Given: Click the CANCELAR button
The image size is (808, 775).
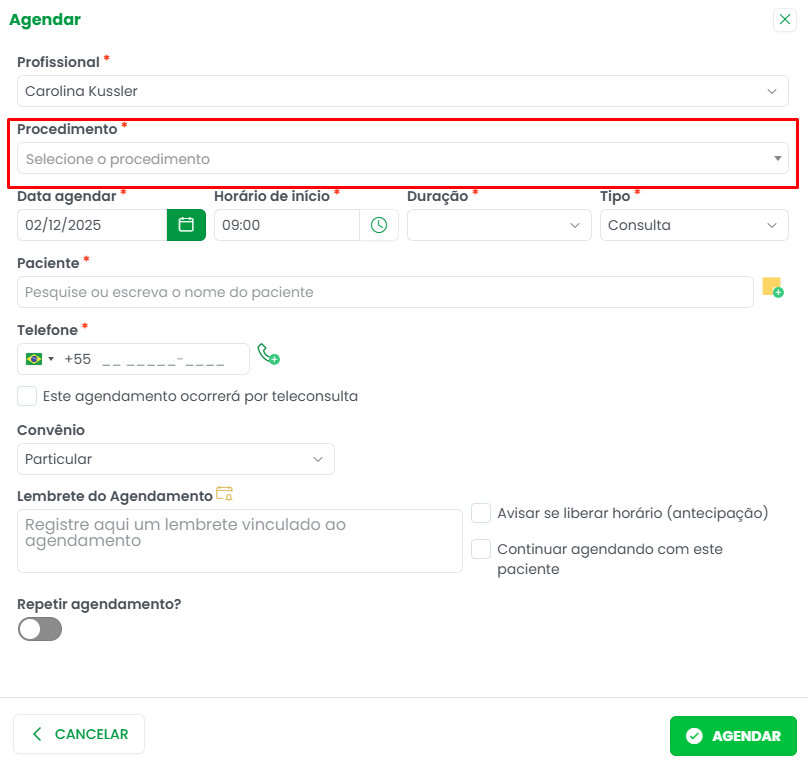Looking at the screenshot, I should pyautogui.click(x=79, y=734).
